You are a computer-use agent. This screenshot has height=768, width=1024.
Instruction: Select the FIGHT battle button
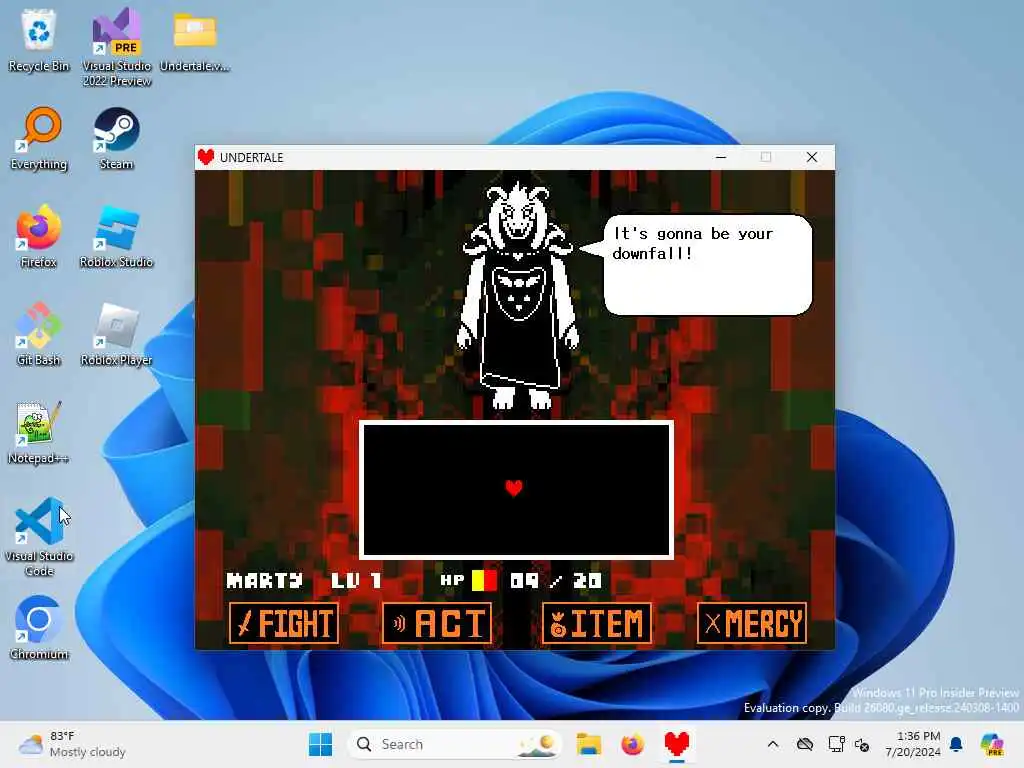click(x=284, y=623)
